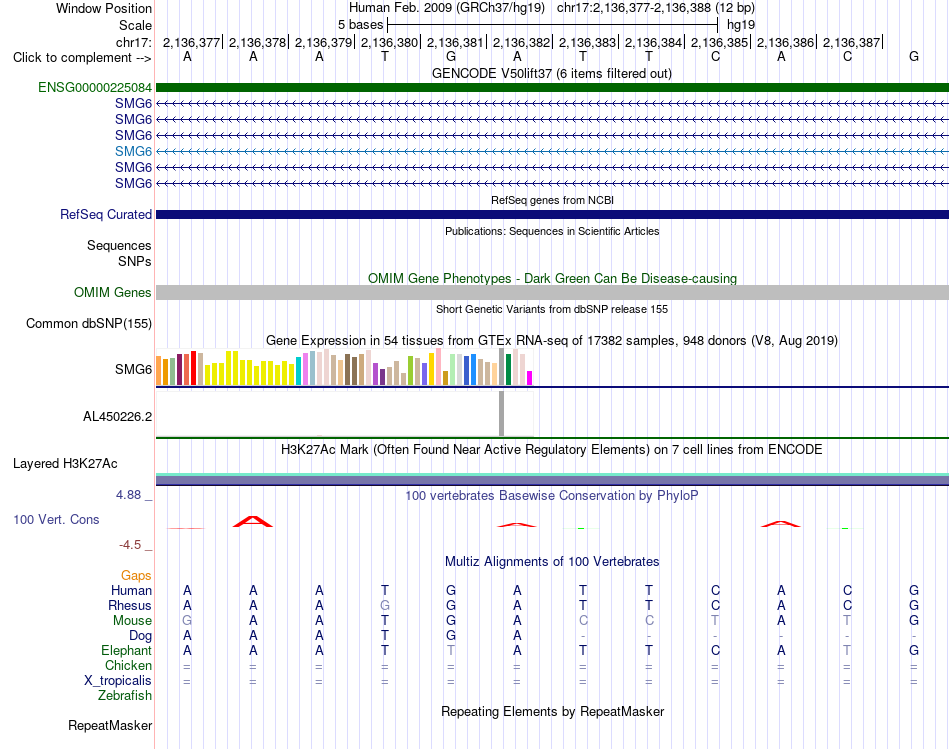Click the Gaps row label

(x=136, y=576)
